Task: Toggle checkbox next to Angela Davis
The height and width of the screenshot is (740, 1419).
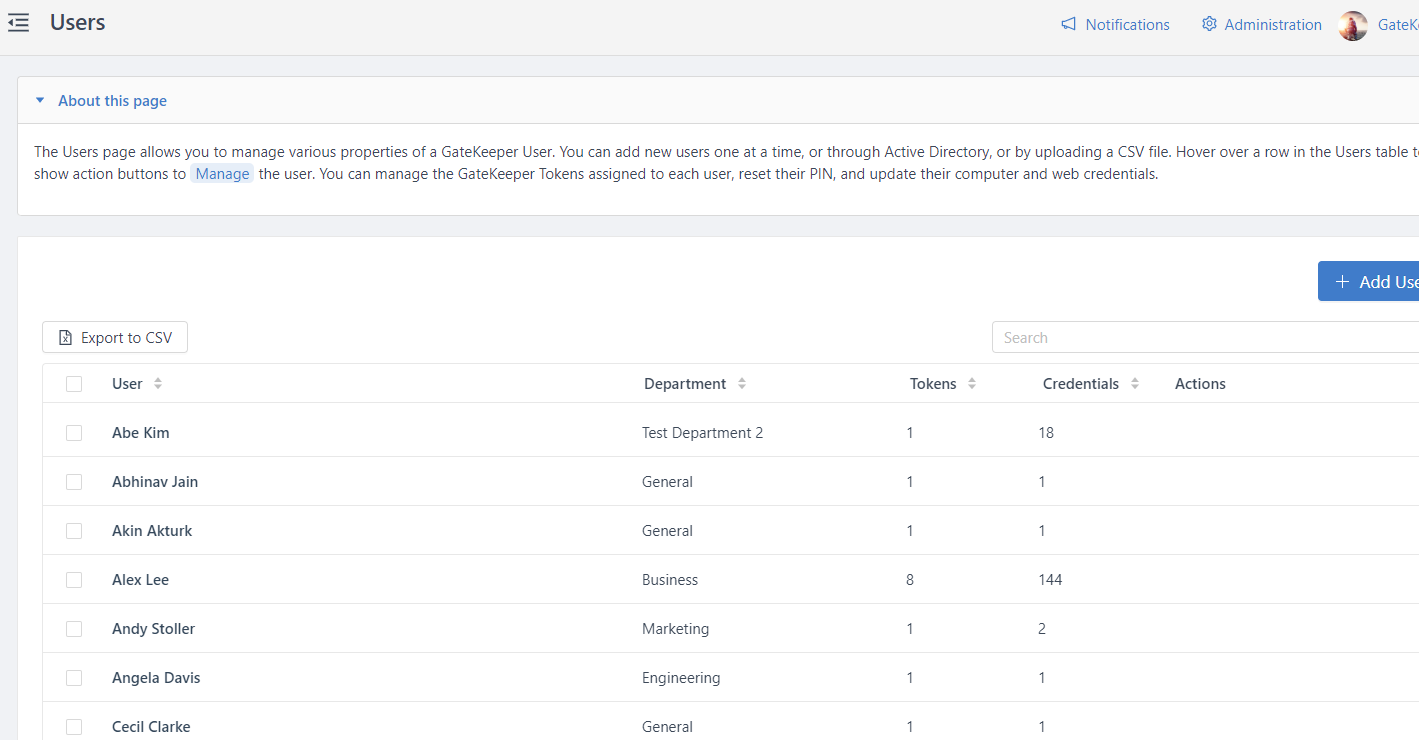Action: 74,678
